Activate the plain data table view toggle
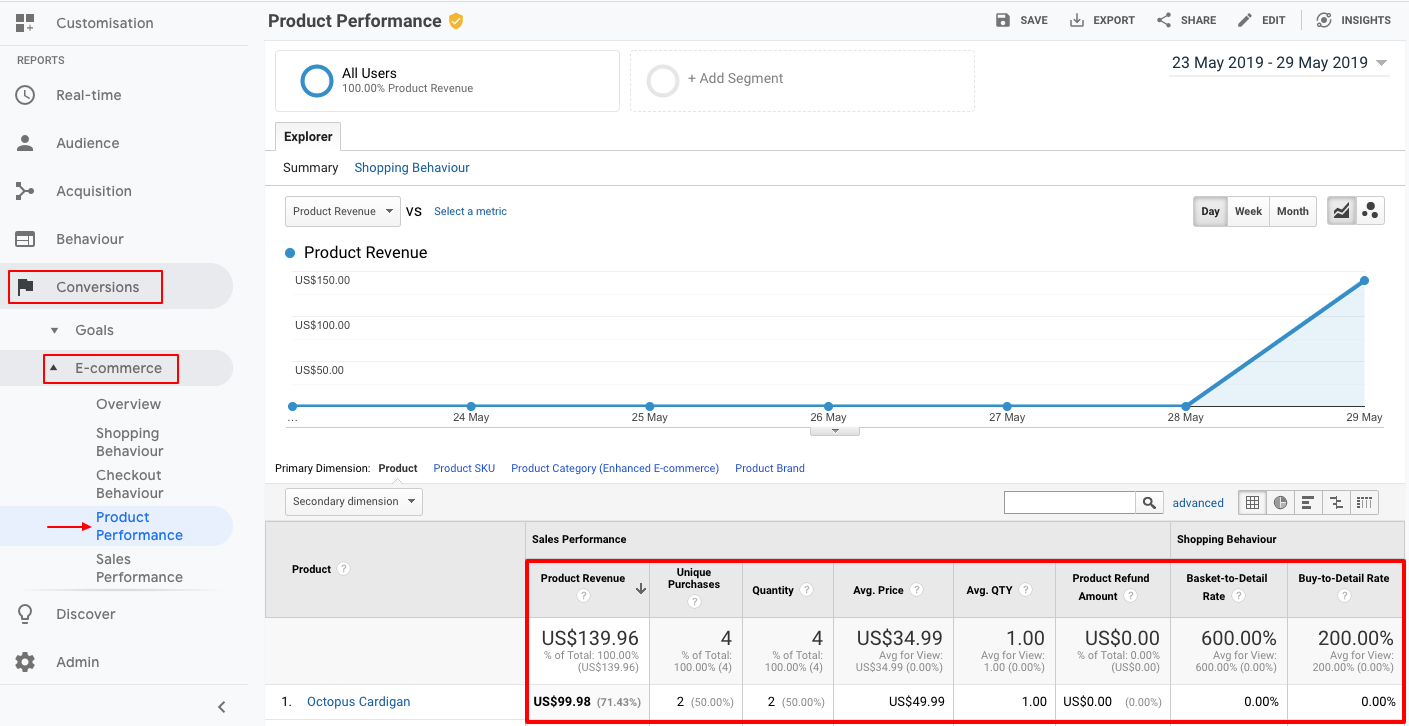This screenshot has width=1409, height=726. [x=1252, y=502]
